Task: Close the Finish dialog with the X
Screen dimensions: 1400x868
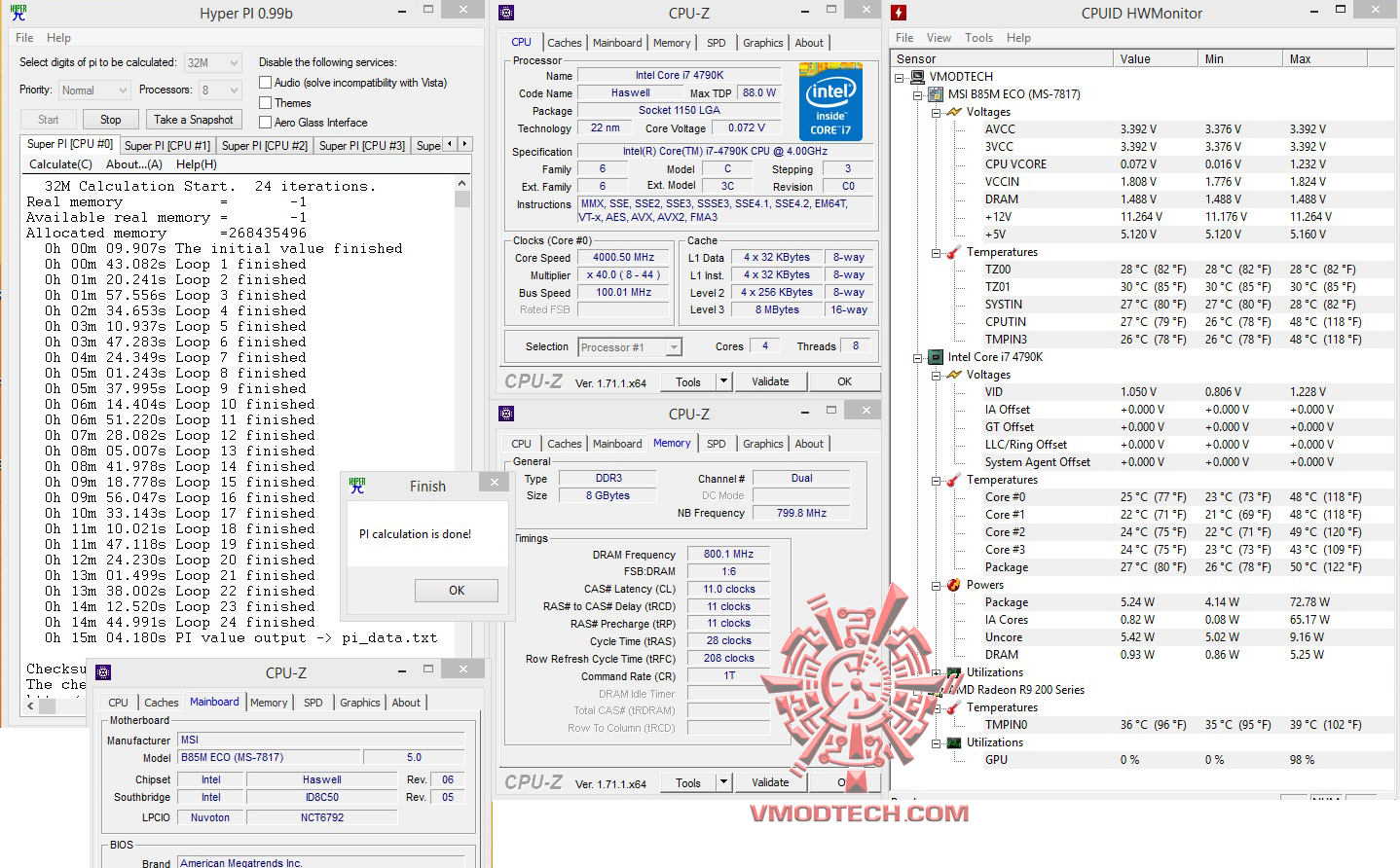Action: [x=495, y=482]
